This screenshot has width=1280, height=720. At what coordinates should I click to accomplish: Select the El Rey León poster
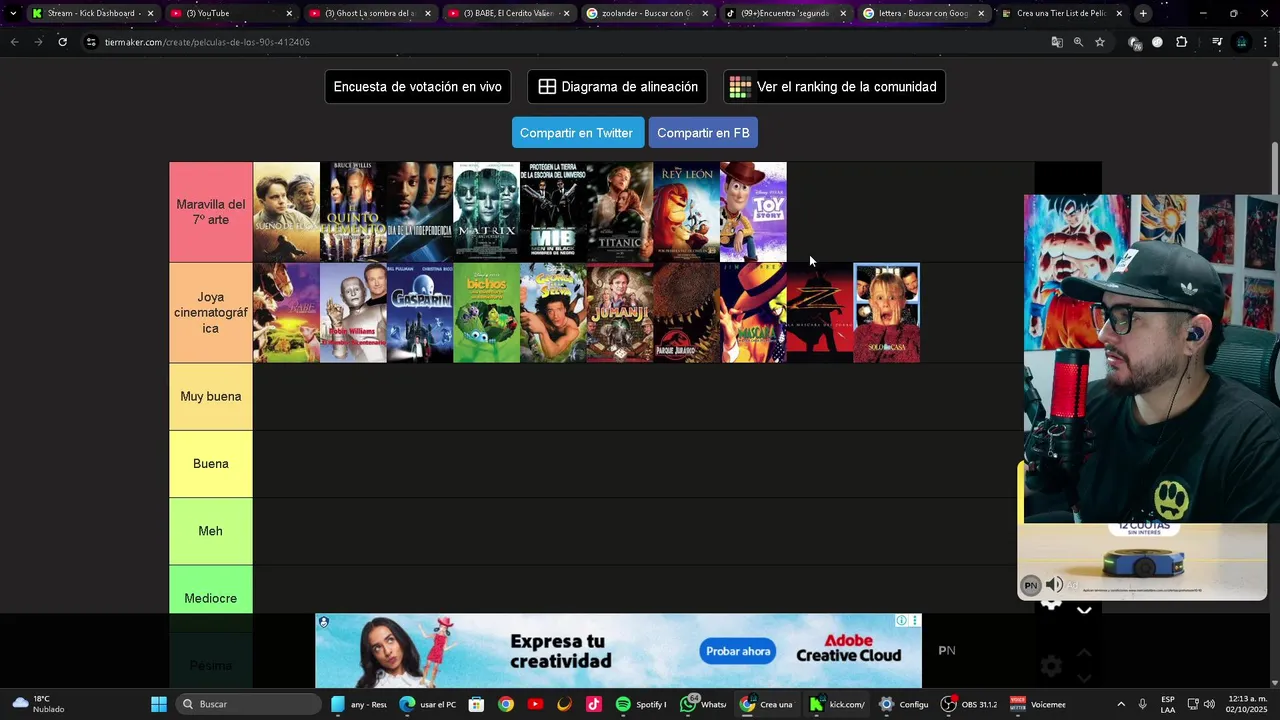pos(686,212)
